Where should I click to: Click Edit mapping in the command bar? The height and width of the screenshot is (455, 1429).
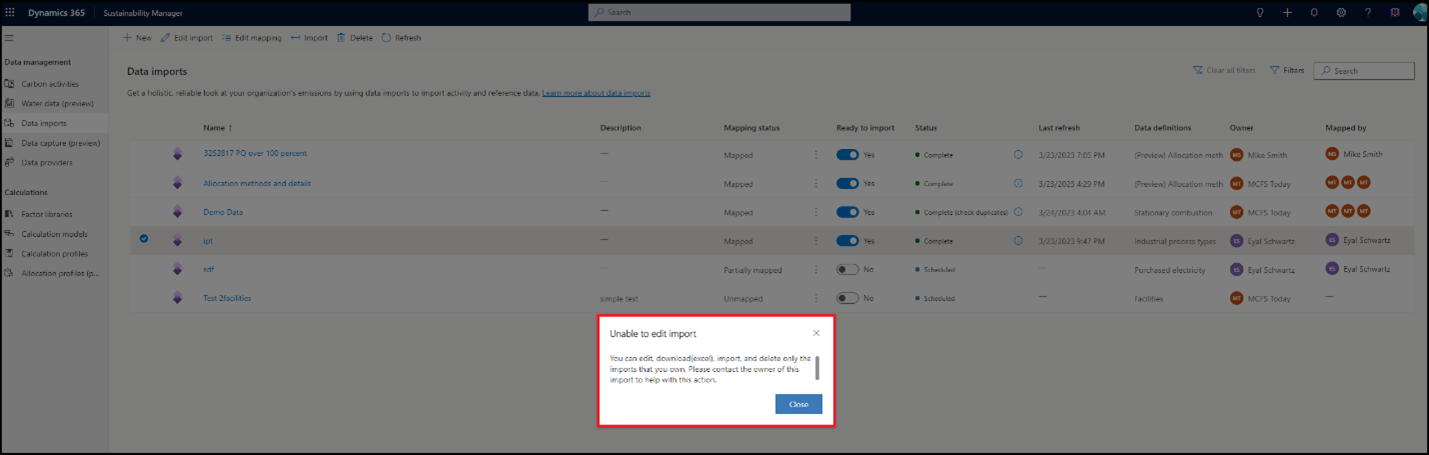(252, 38)
